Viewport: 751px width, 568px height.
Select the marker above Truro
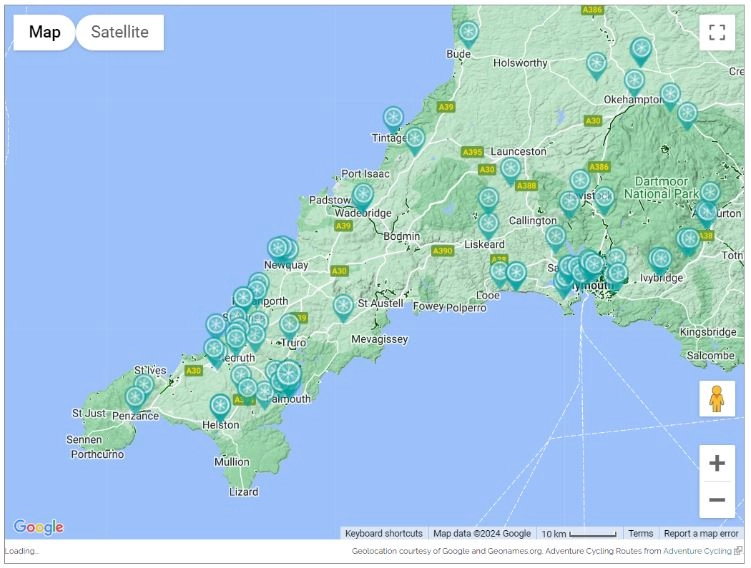[289, 327]
